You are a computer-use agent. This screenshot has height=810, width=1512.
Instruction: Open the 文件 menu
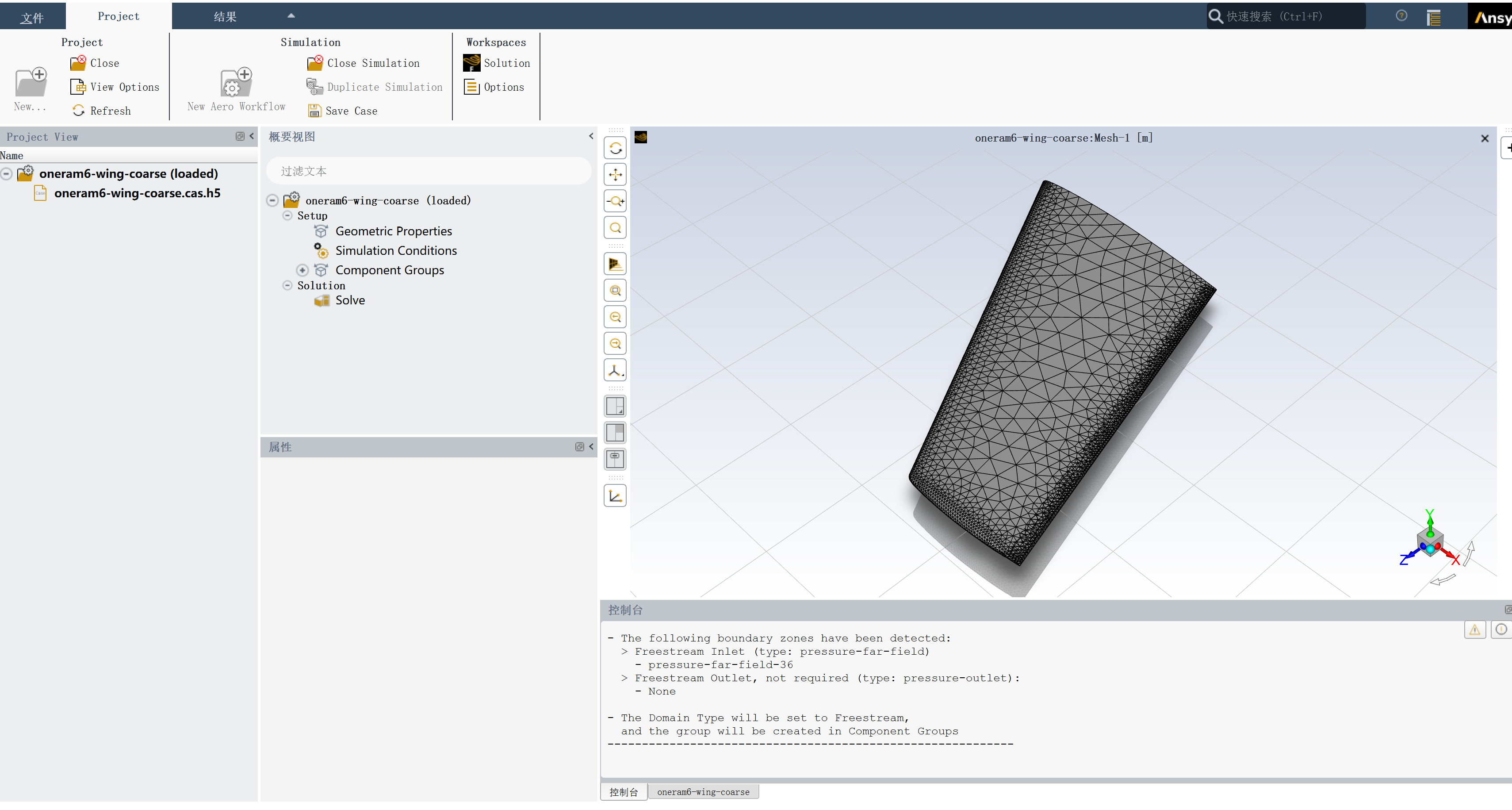click(32, 18)
